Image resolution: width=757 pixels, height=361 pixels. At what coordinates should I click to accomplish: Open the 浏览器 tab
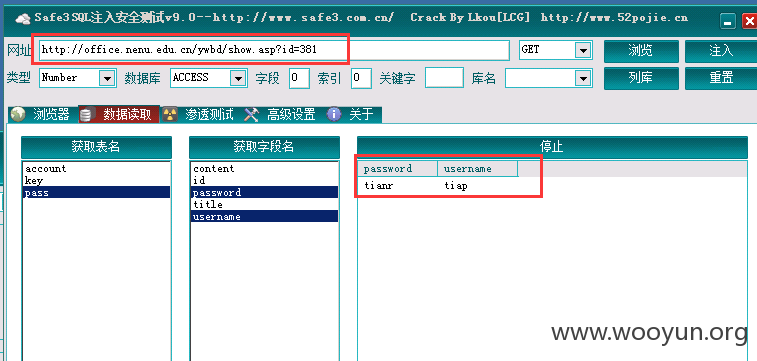point(42,114)
